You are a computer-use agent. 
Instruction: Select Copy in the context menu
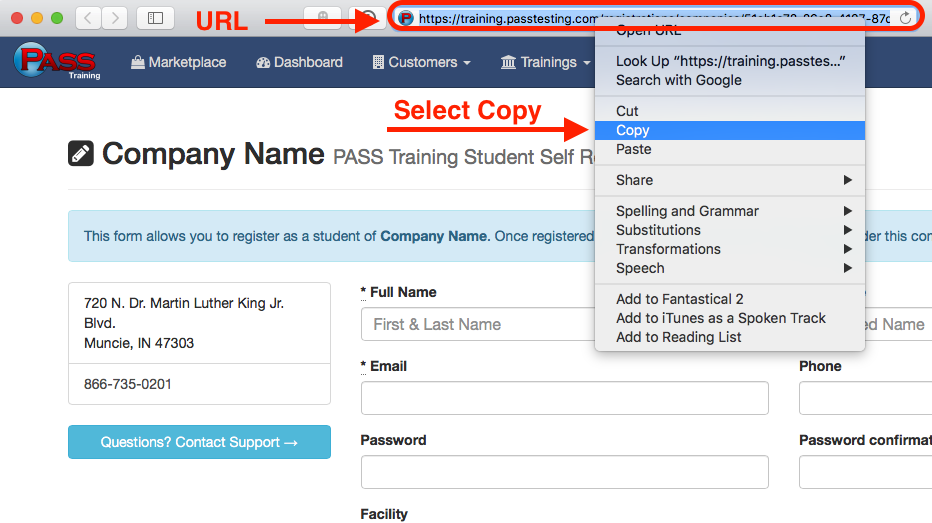point(730,130)
